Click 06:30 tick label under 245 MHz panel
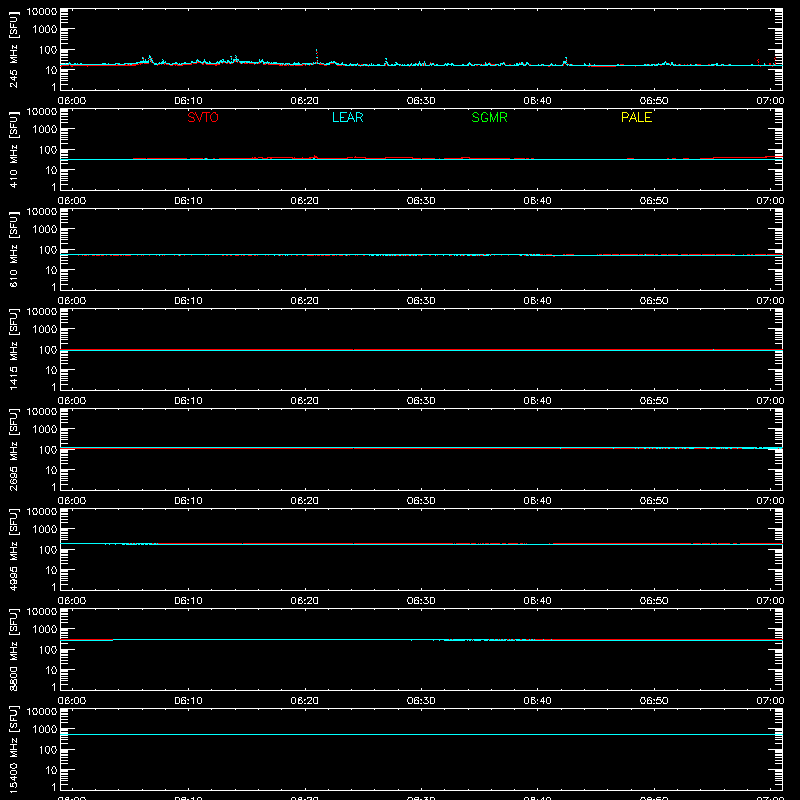800x800 pixels. (421, 101)
